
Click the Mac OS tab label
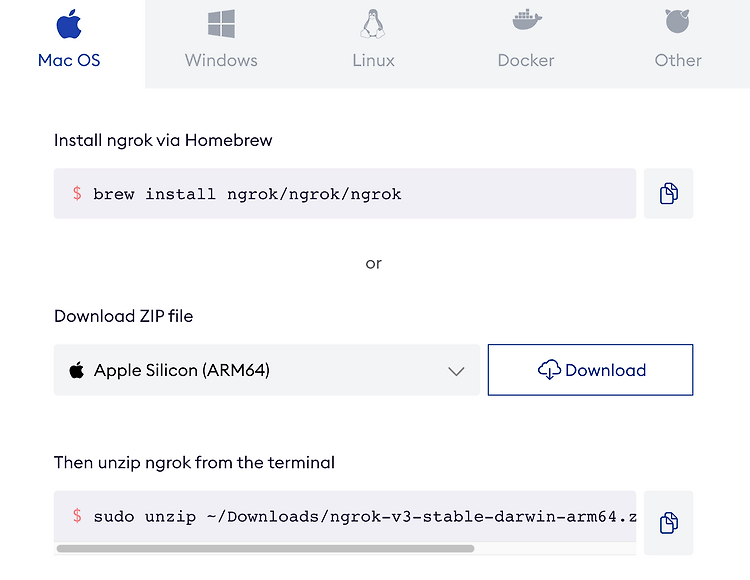tap(69, 60)
